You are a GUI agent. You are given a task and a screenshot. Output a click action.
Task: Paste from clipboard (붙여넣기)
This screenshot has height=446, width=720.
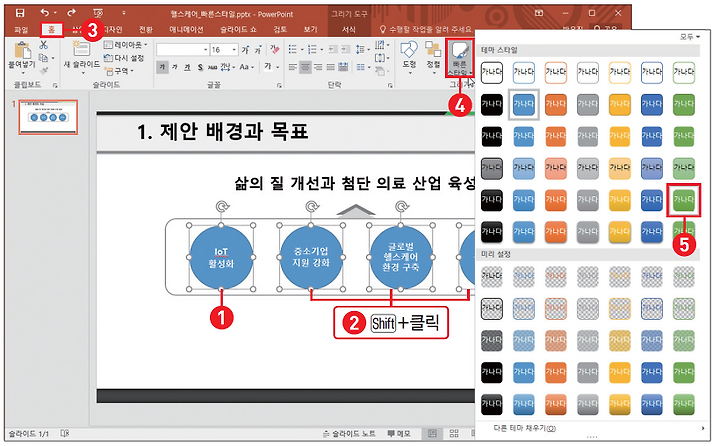tap(22, 57)
